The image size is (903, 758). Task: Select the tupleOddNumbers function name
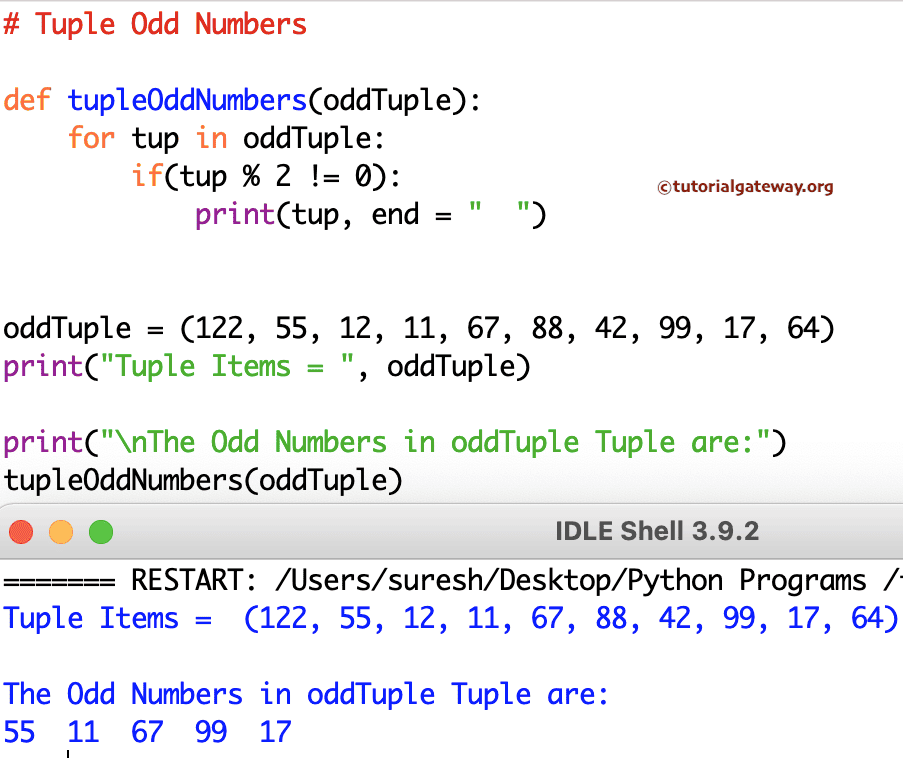point(182,100)
